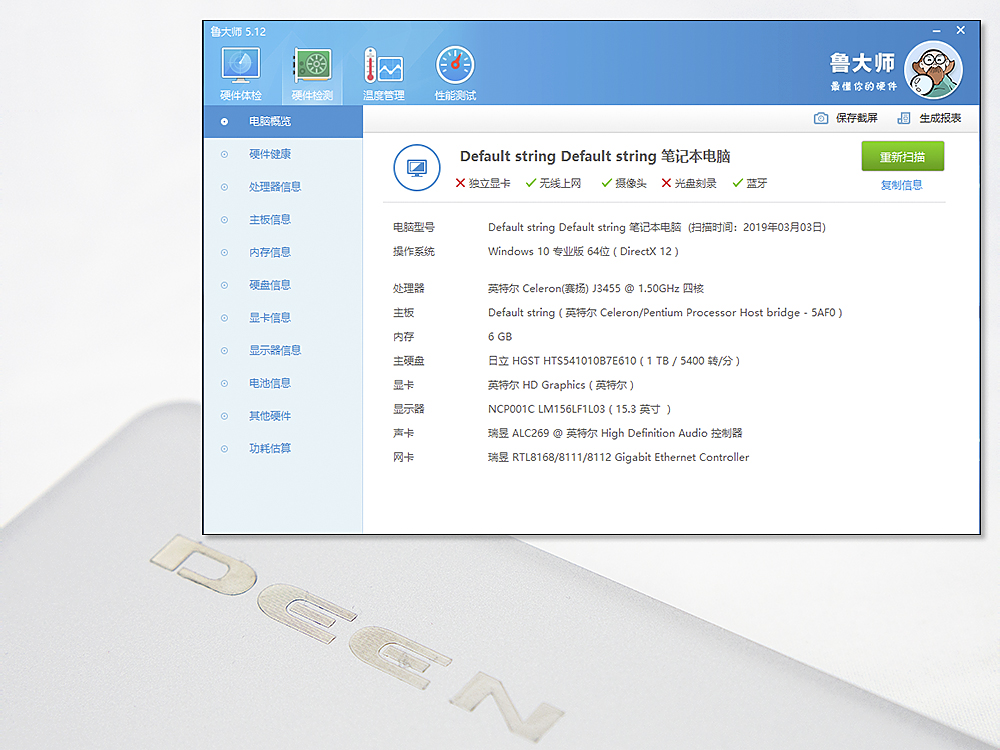Click the 蓝牙 green check status
Viewport: 1000px width, 750px height.
coord(750,183)
